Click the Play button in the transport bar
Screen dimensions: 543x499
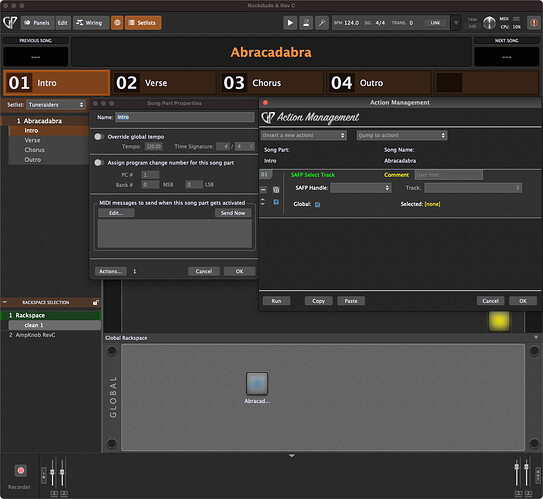290,23
